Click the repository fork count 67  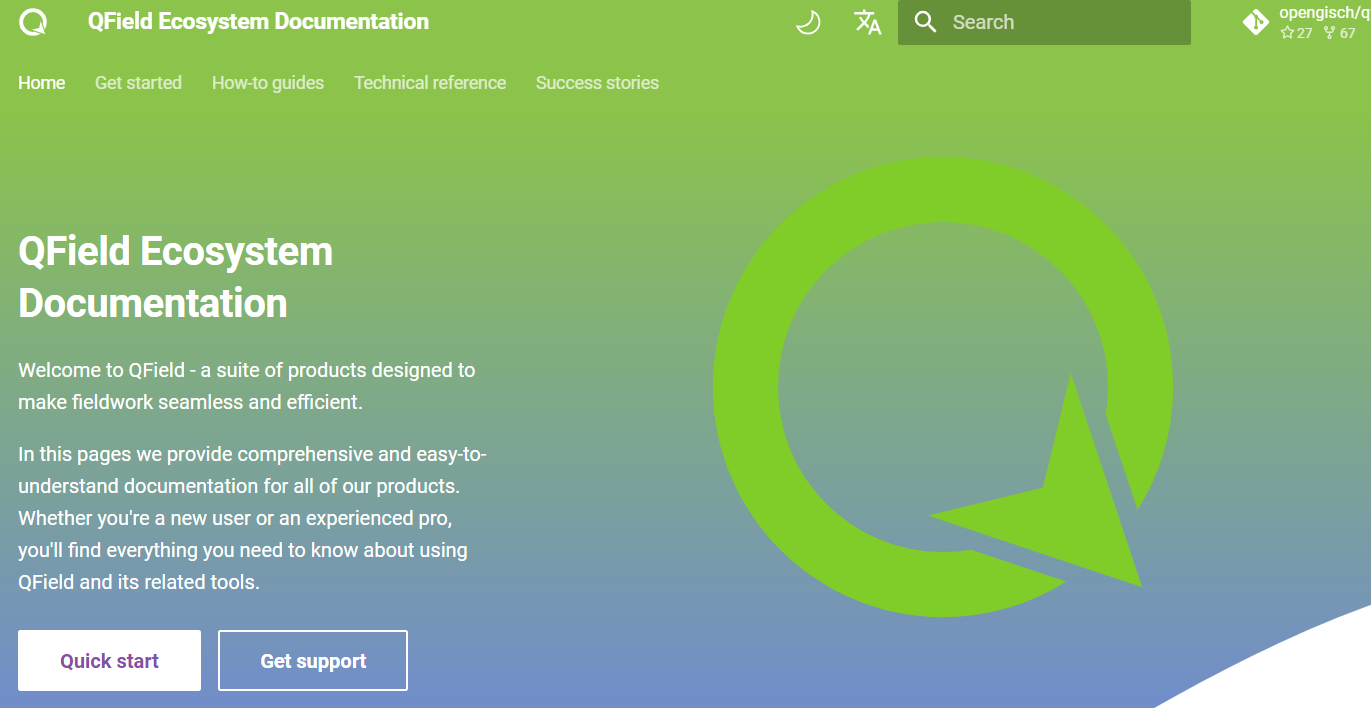[1340, 33]
